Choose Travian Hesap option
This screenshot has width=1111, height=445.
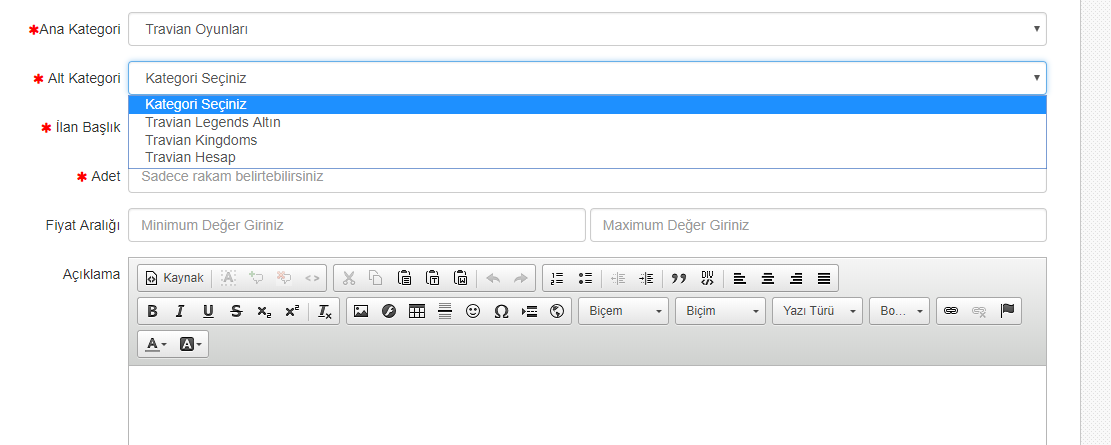point(587,157)
